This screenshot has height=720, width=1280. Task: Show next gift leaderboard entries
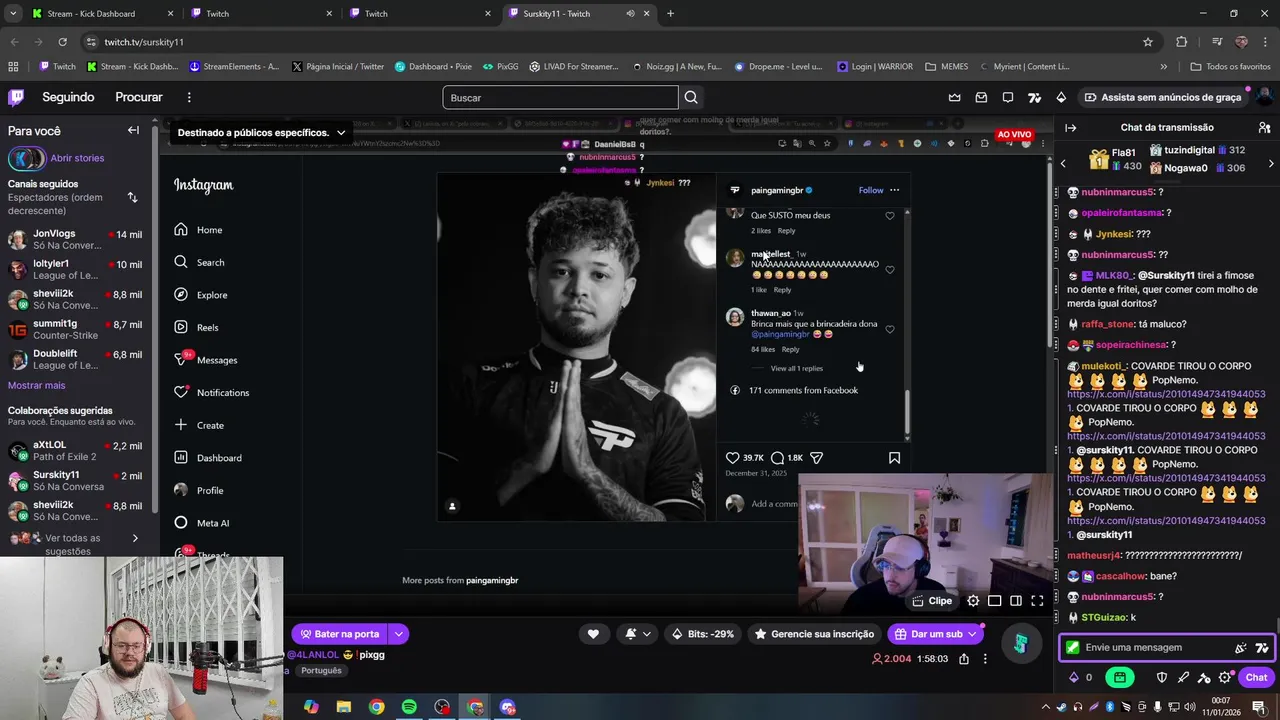[x=1271, y=163]
